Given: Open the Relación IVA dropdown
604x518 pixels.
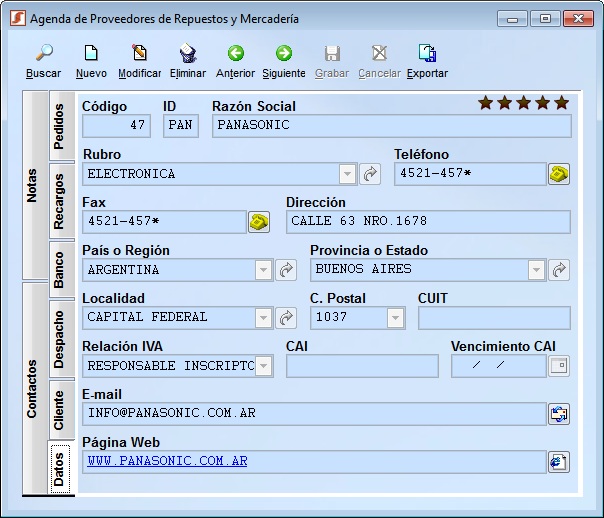Looking at the screenshot, I should point(264,366).
